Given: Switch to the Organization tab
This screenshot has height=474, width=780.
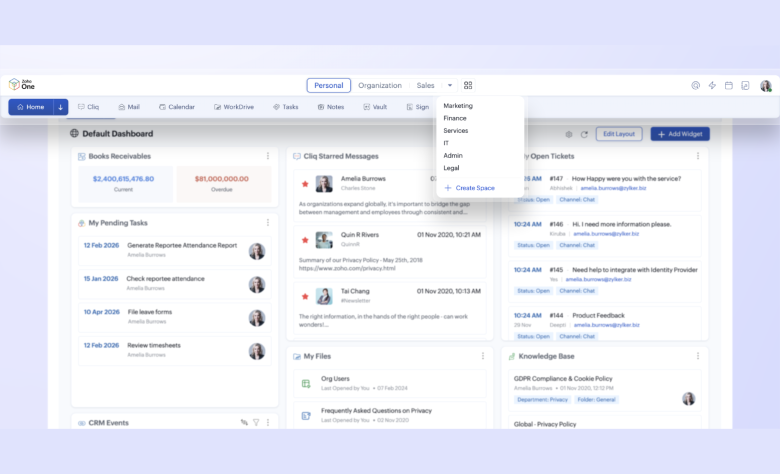Looking at the screenshot, I should (380, 86).
